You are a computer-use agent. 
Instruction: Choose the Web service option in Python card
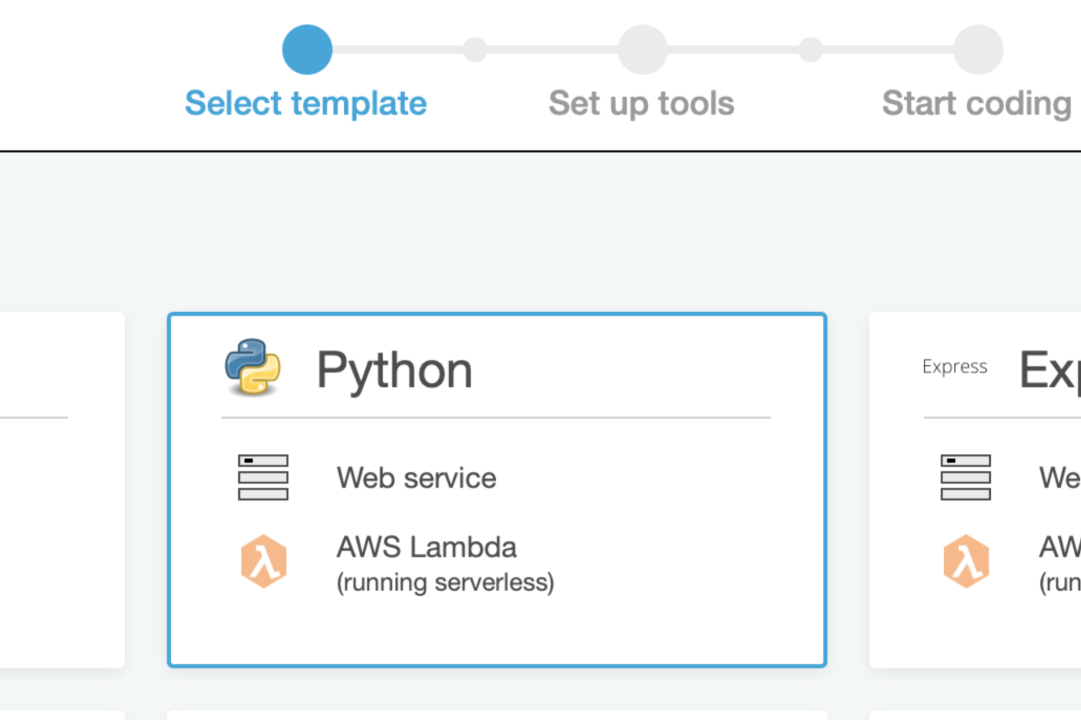(x=416, y=478)
